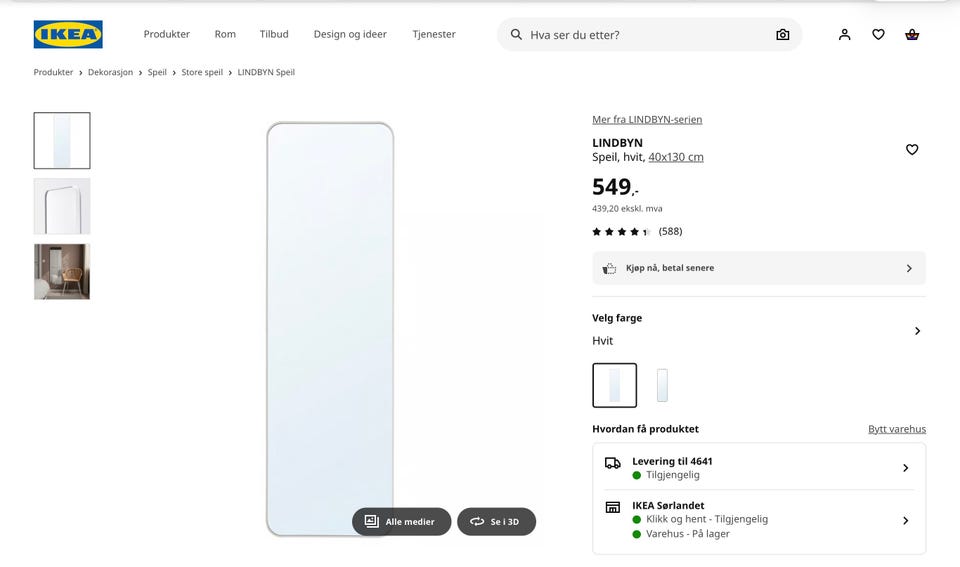Expand Velg farge color options
960x567 pixels.
click(759, 330)
